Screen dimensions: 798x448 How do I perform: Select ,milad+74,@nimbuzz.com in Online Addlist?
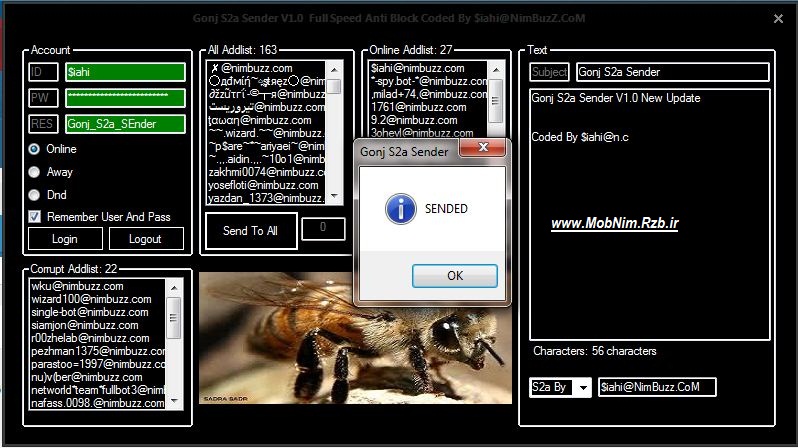[x=428, y=94]
